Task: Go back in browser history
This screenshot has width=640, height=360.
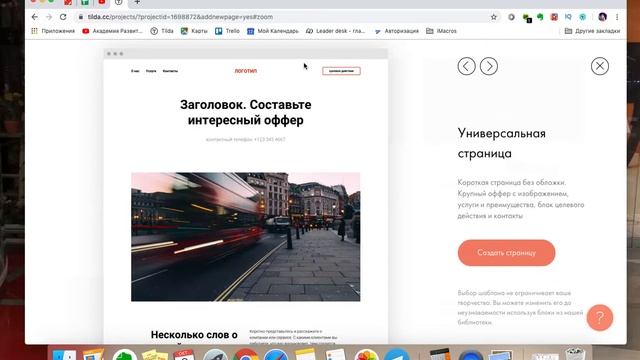Action: pos(35,17)
